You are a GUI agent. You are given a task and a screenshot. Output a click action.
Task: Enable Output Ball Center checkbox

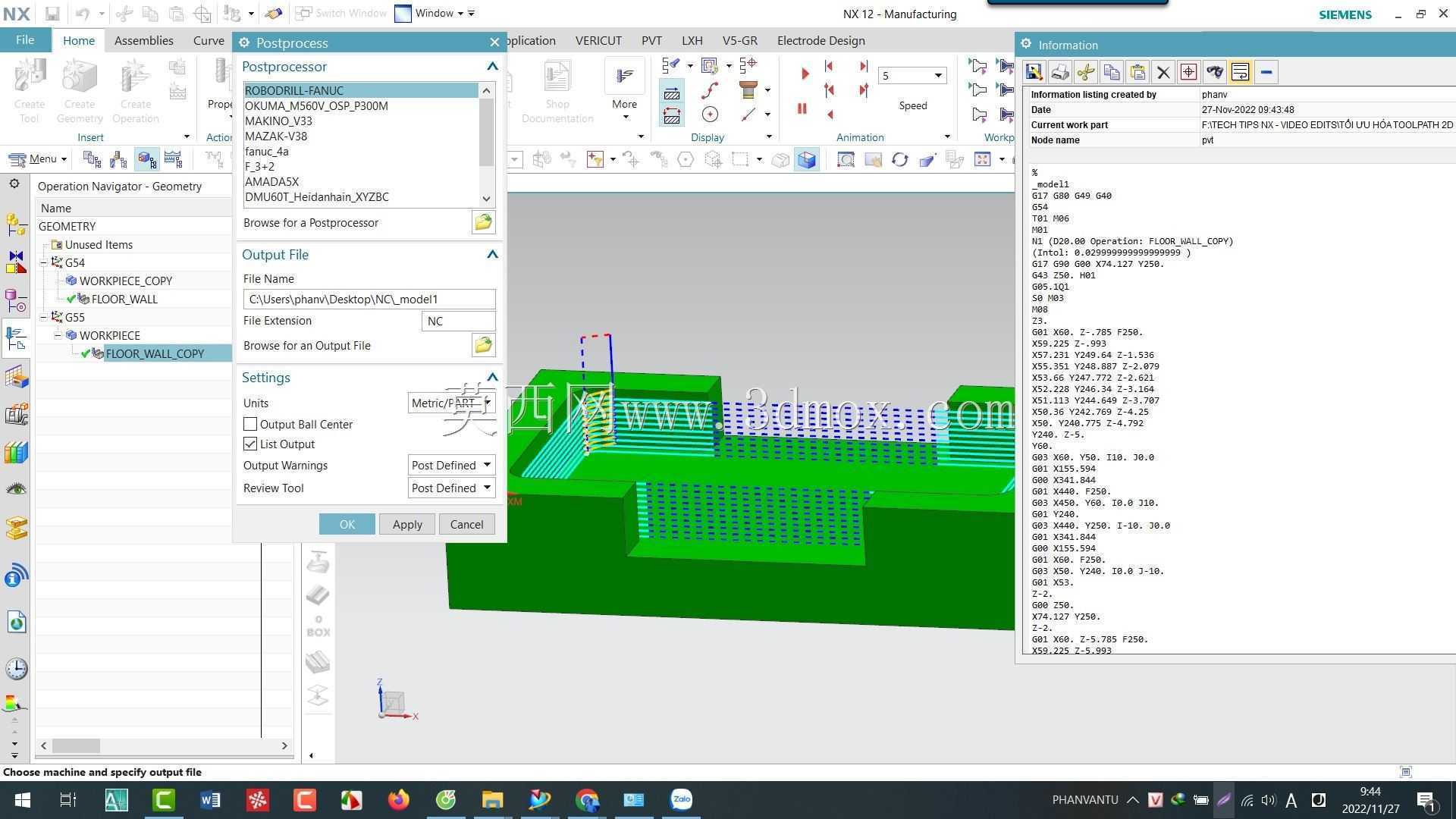tap(250, 424)
